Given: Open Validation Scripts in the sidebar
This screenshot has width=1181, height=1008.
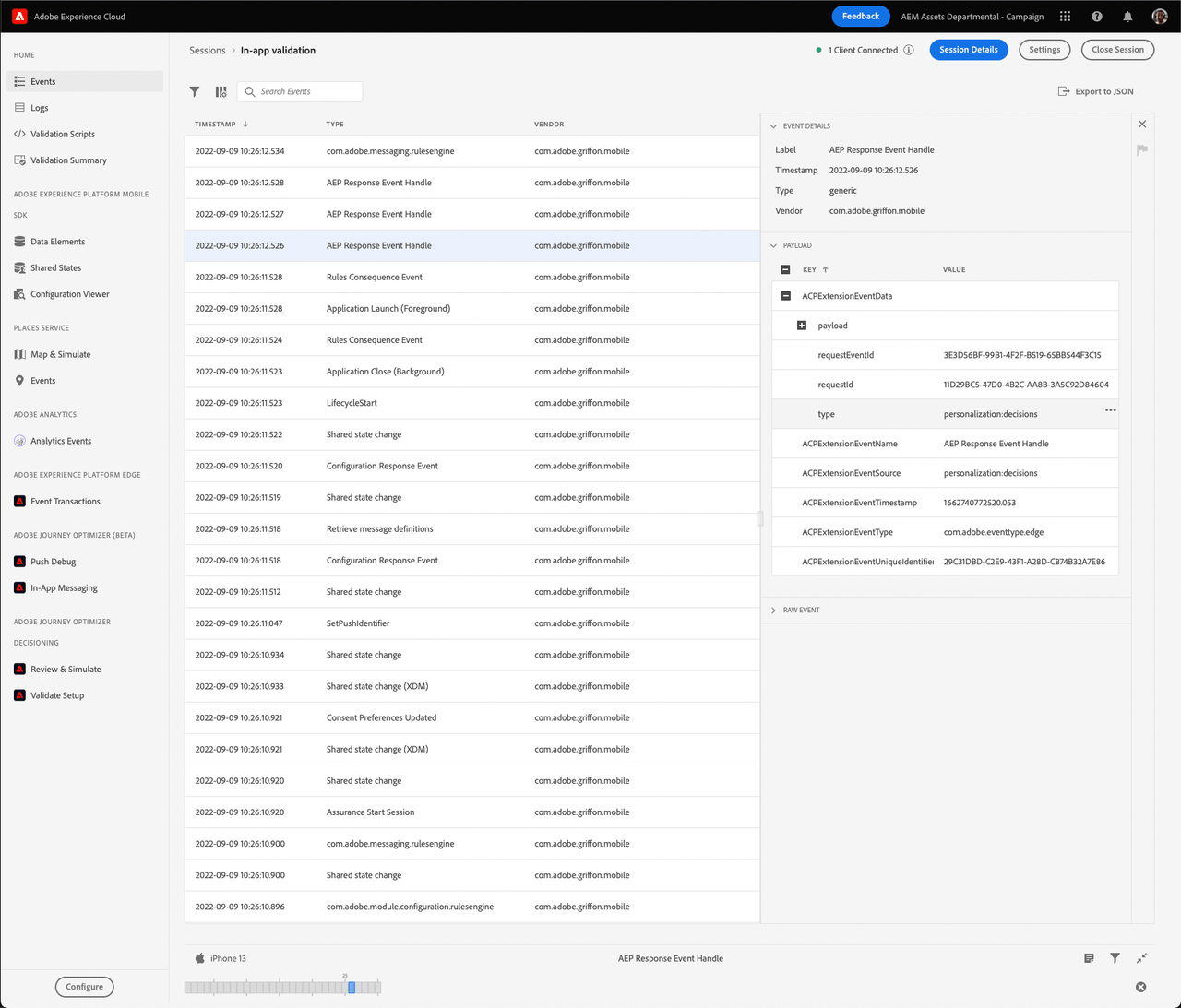Looking at the screenshot, I should tap(85, 134).
